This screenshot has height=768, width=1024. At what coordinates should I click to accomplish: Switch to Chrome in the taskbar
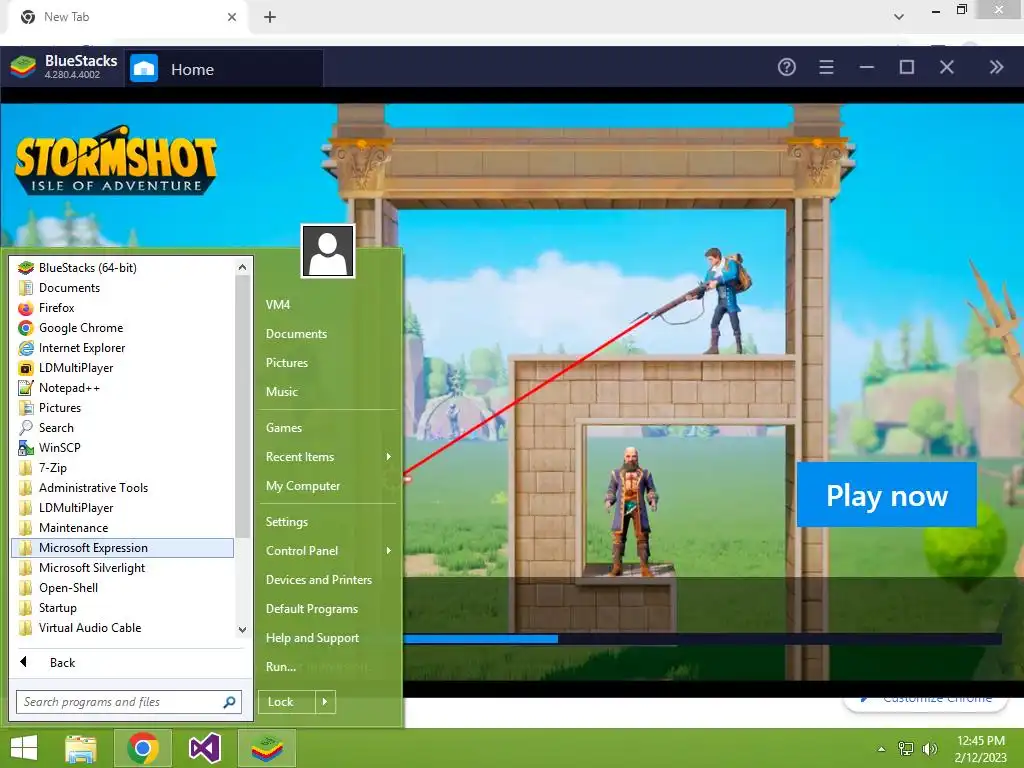[143, 748]
